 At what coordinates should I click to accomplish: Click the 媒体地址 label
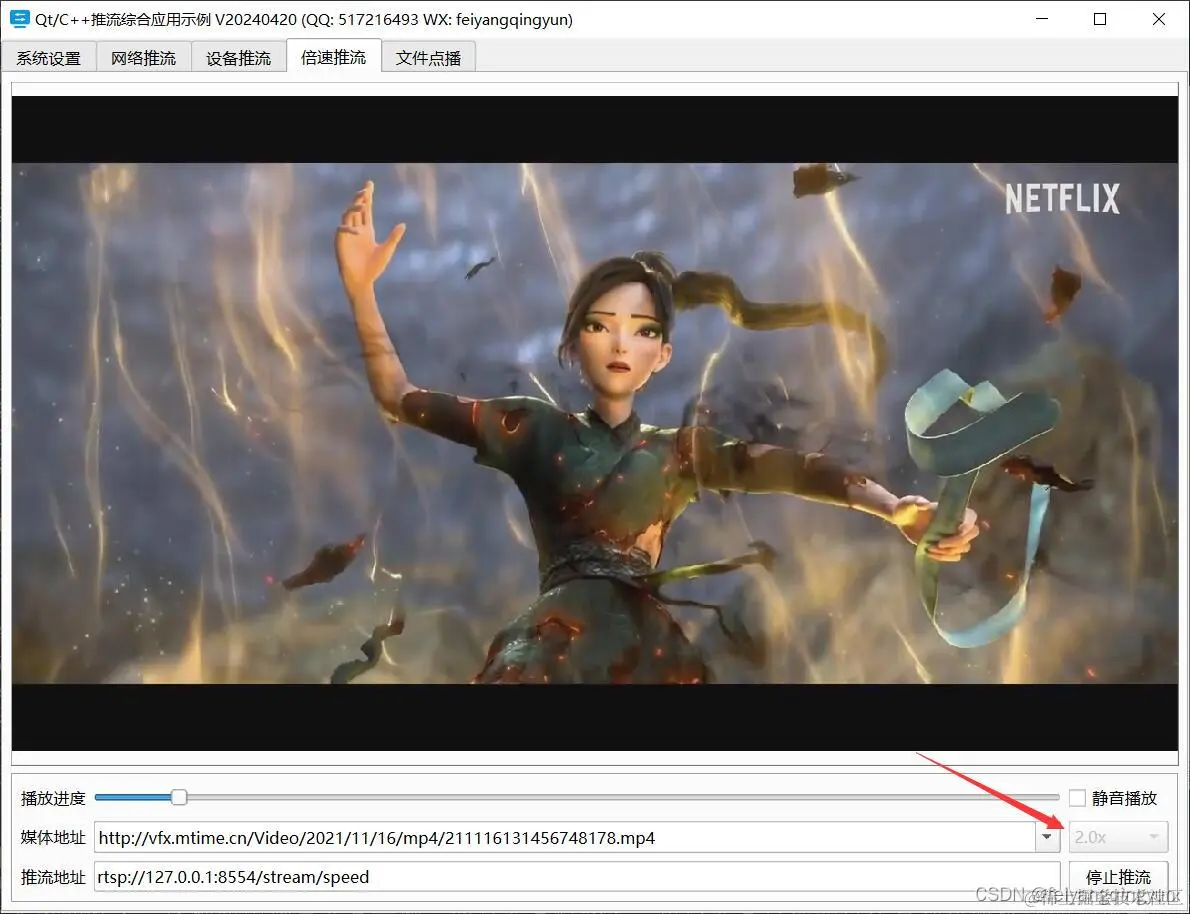(53, 837)
